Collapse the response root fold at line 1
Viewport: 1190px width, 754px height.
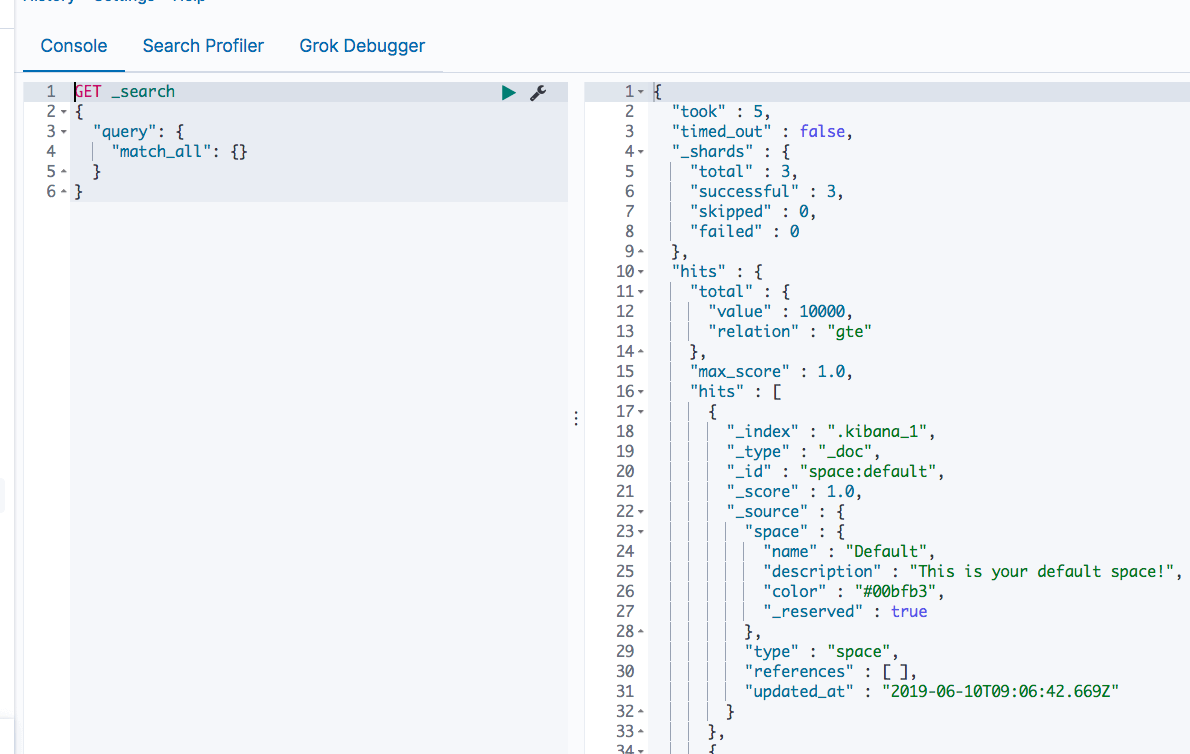click(641, 92)
